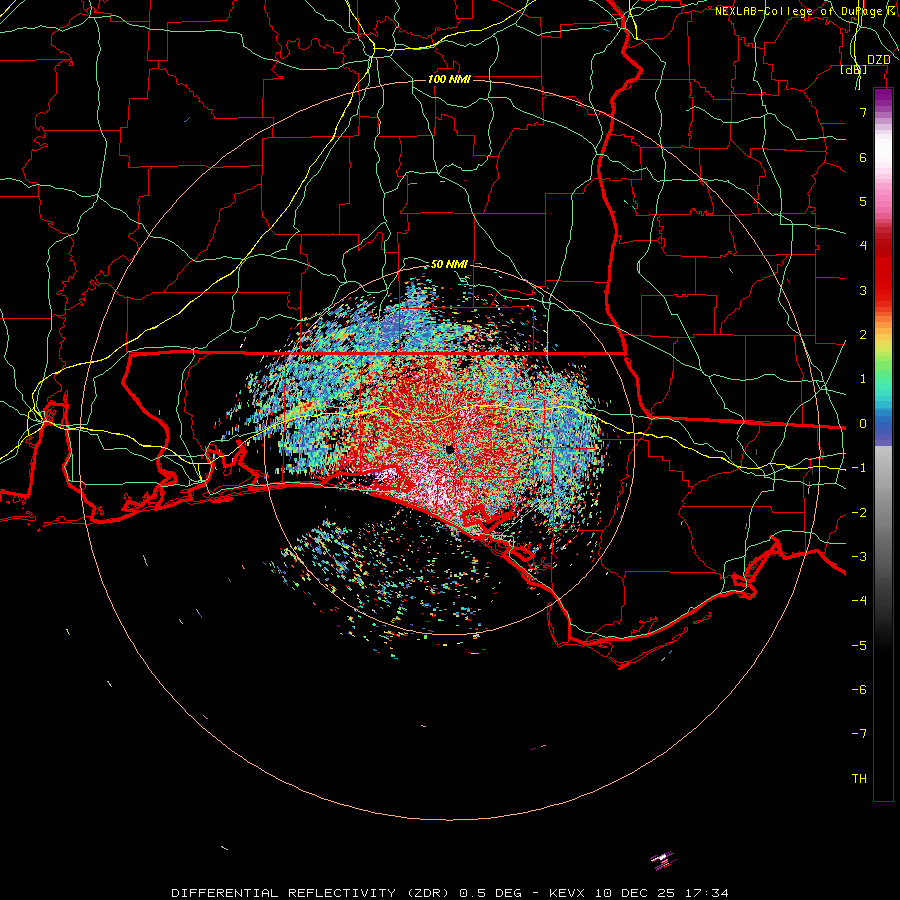Click the legend value 3
The height and width of the screenshot is (900, 900).
tap(863, 290)
